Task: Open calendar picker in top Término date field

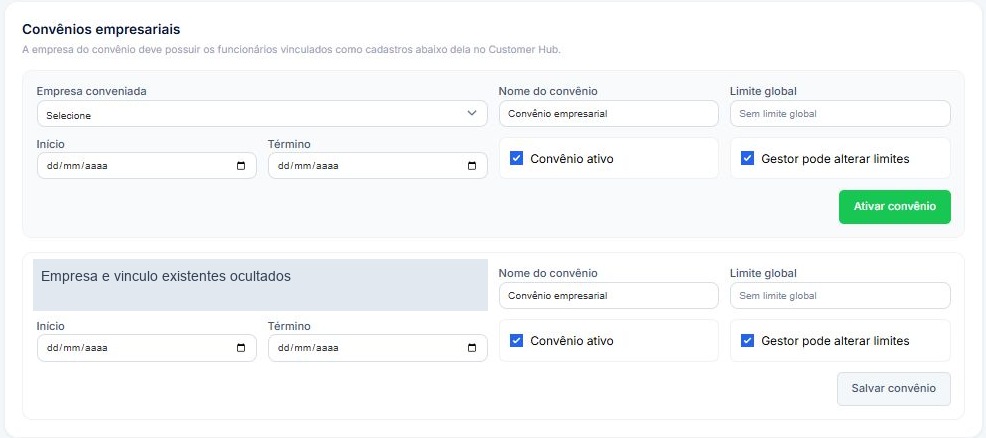Action: tap(472, 167)
